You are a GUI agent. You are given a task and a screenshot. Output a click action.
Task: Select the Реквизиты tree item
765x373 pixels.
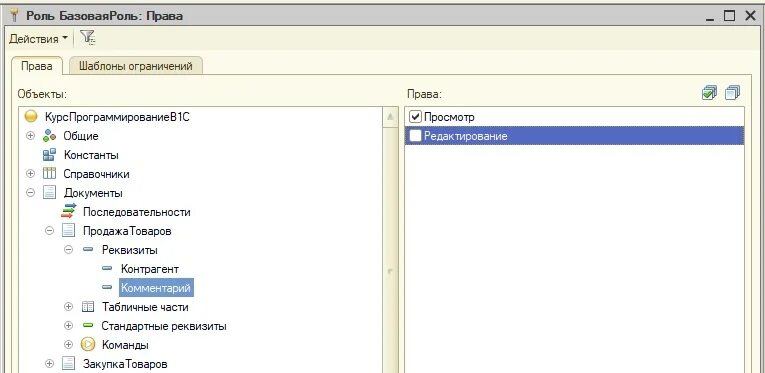click(130, 250)
